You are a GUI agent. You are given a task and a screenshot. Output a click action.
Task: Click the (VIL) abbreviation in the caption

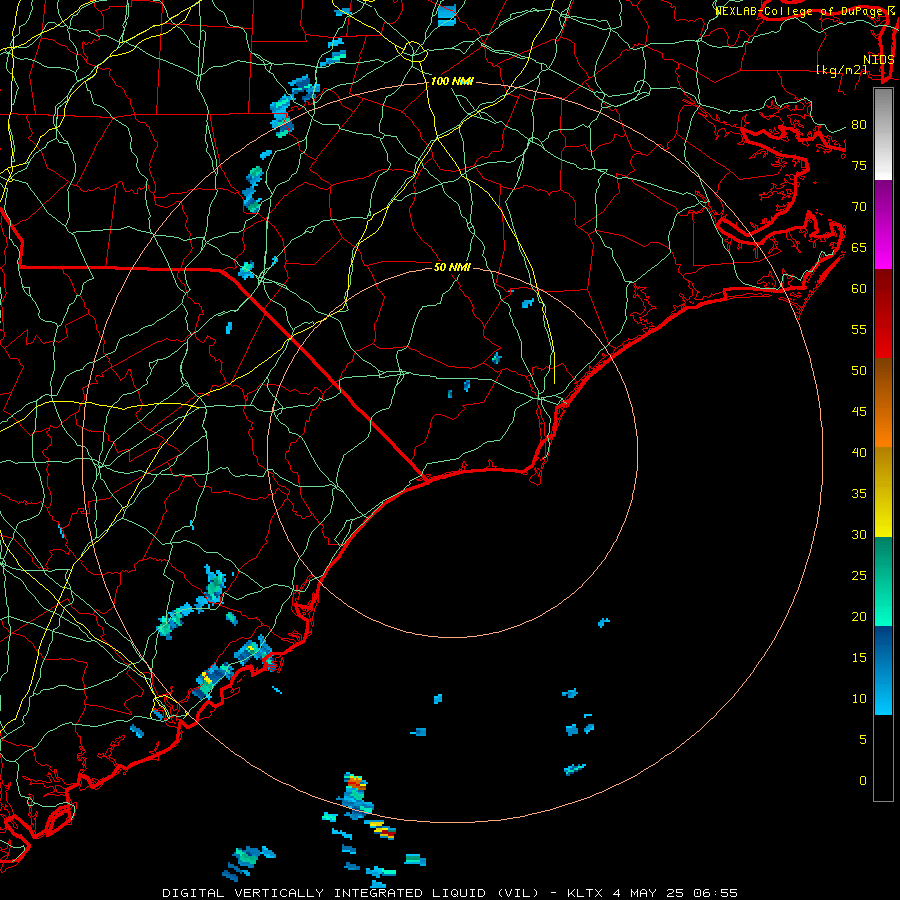pyautogui.click(x=518, y=893)
